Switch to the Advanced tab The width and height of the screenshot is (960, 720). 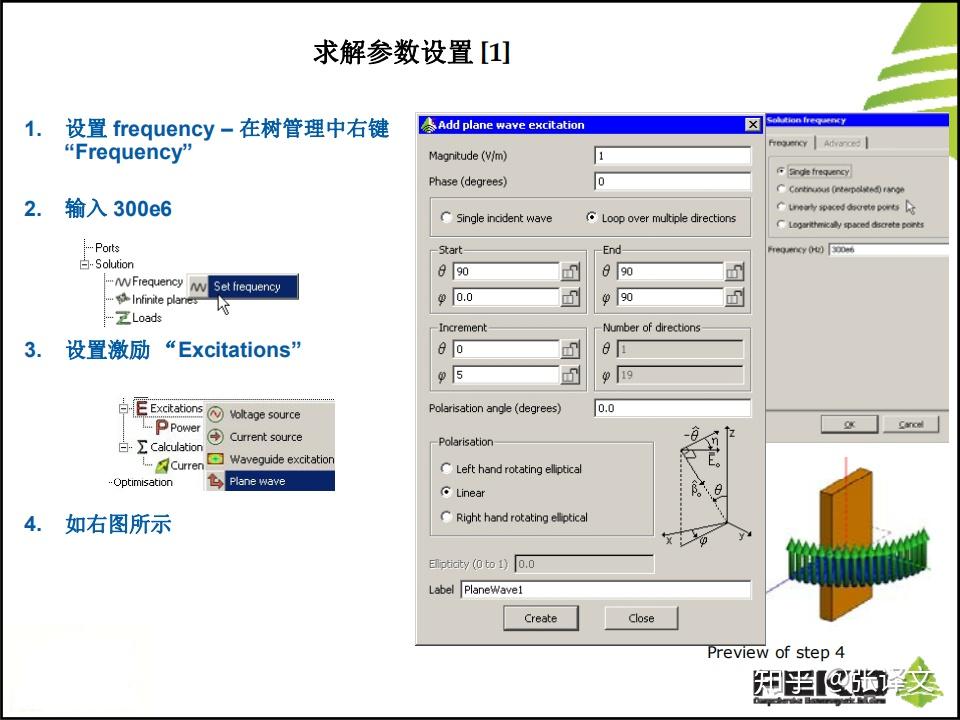(x=844, y=143)
